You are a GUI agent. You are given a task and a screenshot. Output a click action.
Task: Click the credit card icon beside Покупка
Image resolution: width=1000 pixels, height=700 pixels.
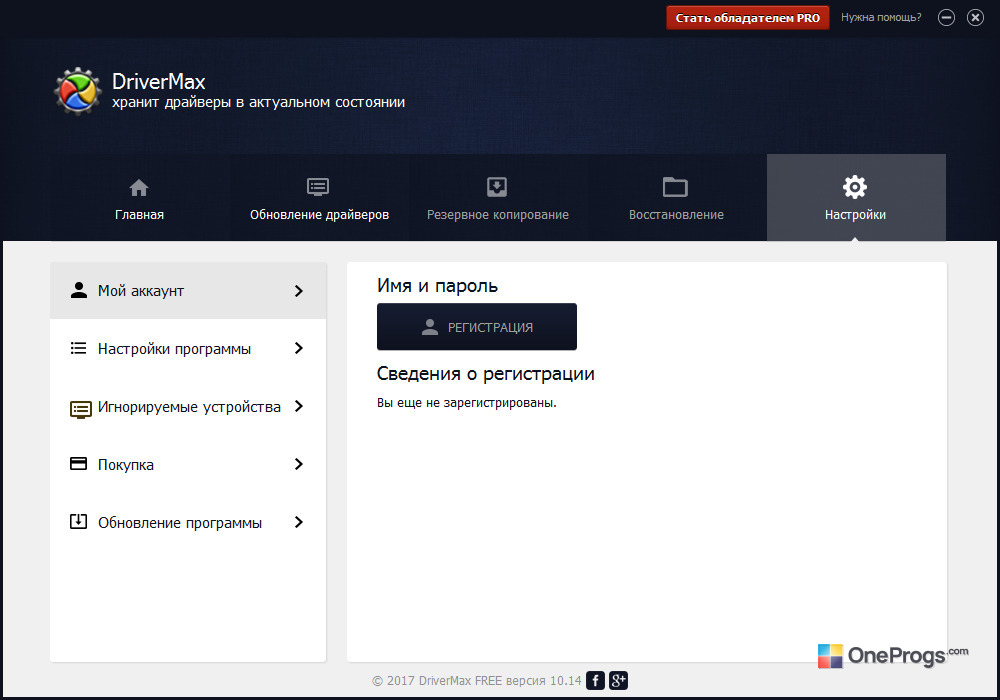(x=78, y=463)
